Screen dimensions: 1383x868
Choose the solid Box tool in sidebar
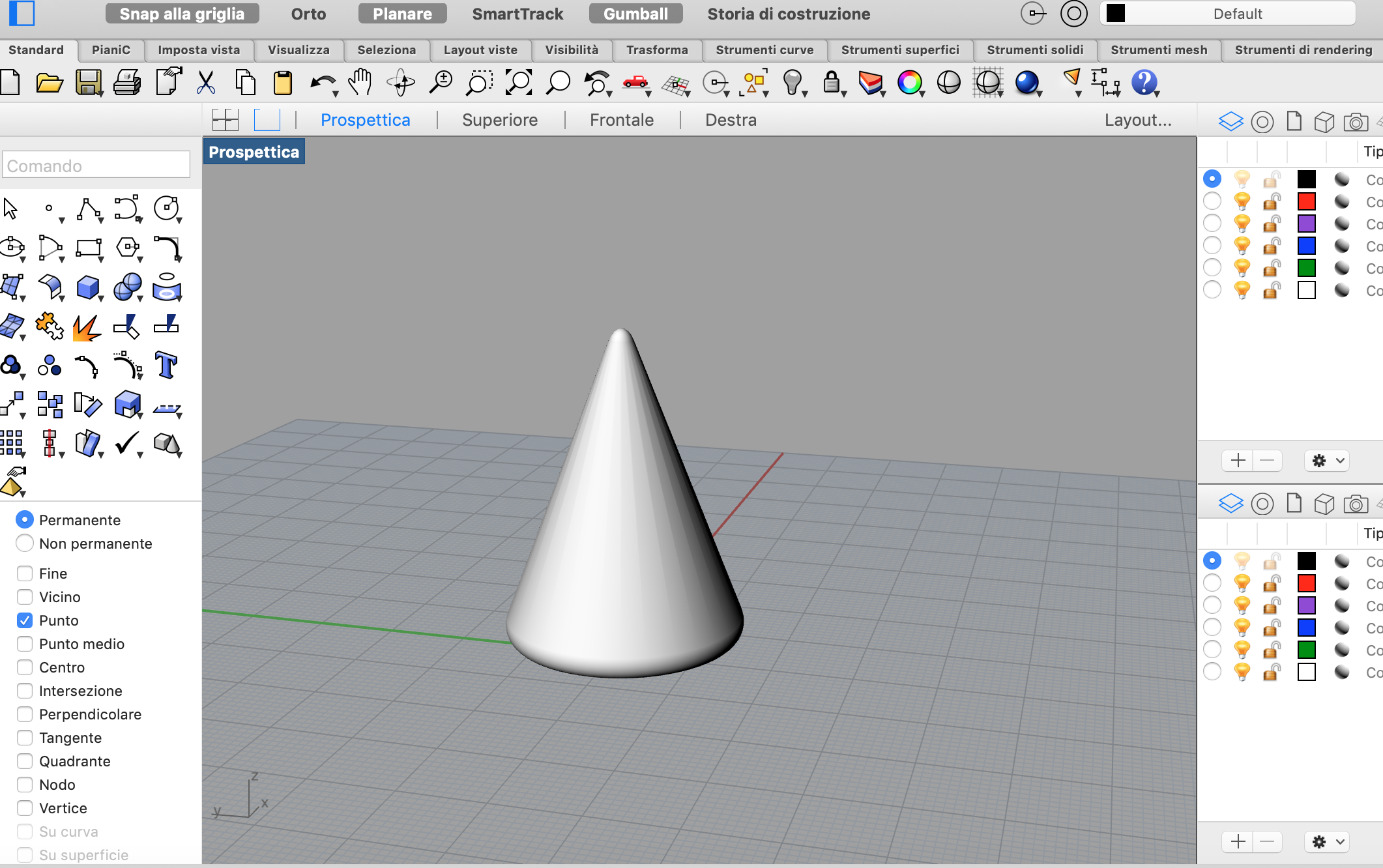[x=88, y=287]
